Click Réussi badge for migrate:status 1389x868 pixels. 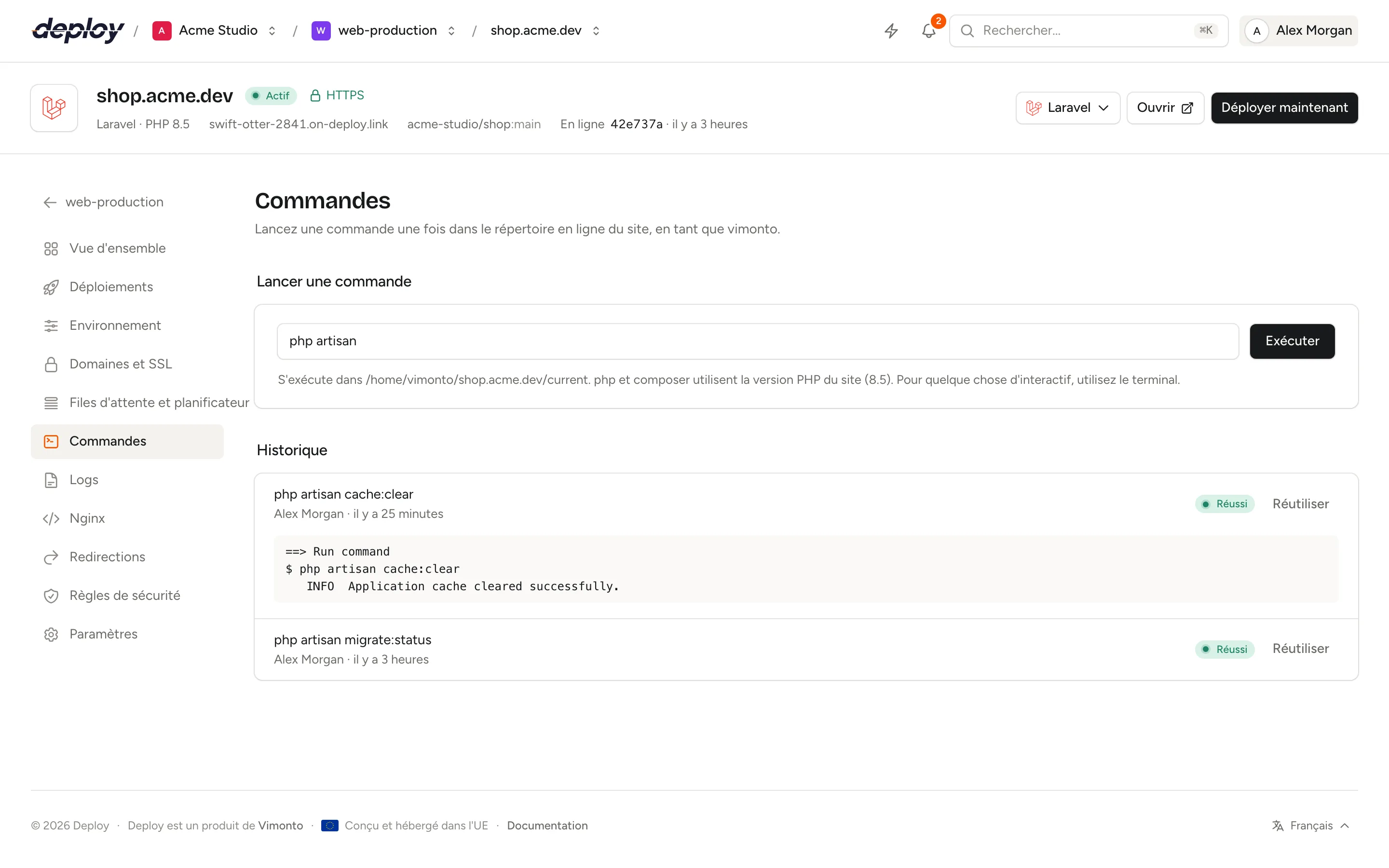pos(1225,649)
